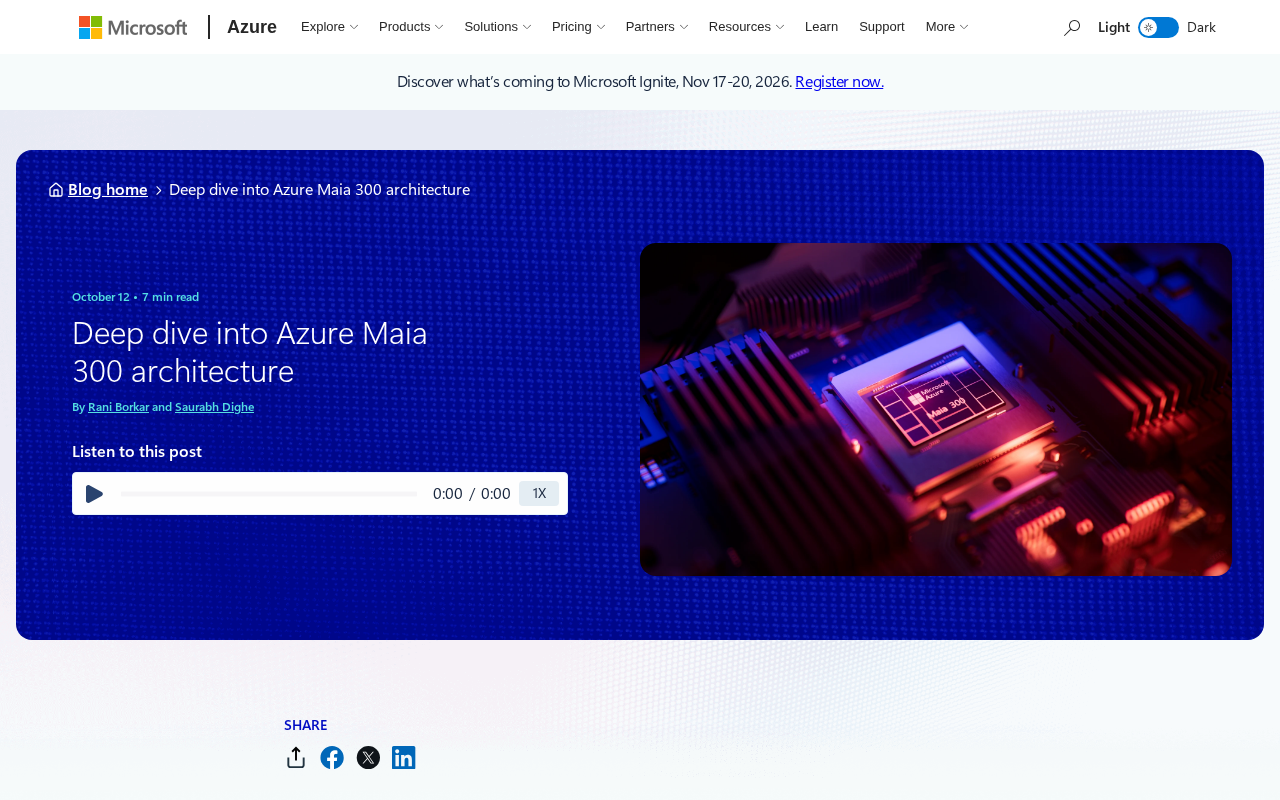
Task: Open author Saurabh Dighe's profile
Action: click(x=214, y=407)
